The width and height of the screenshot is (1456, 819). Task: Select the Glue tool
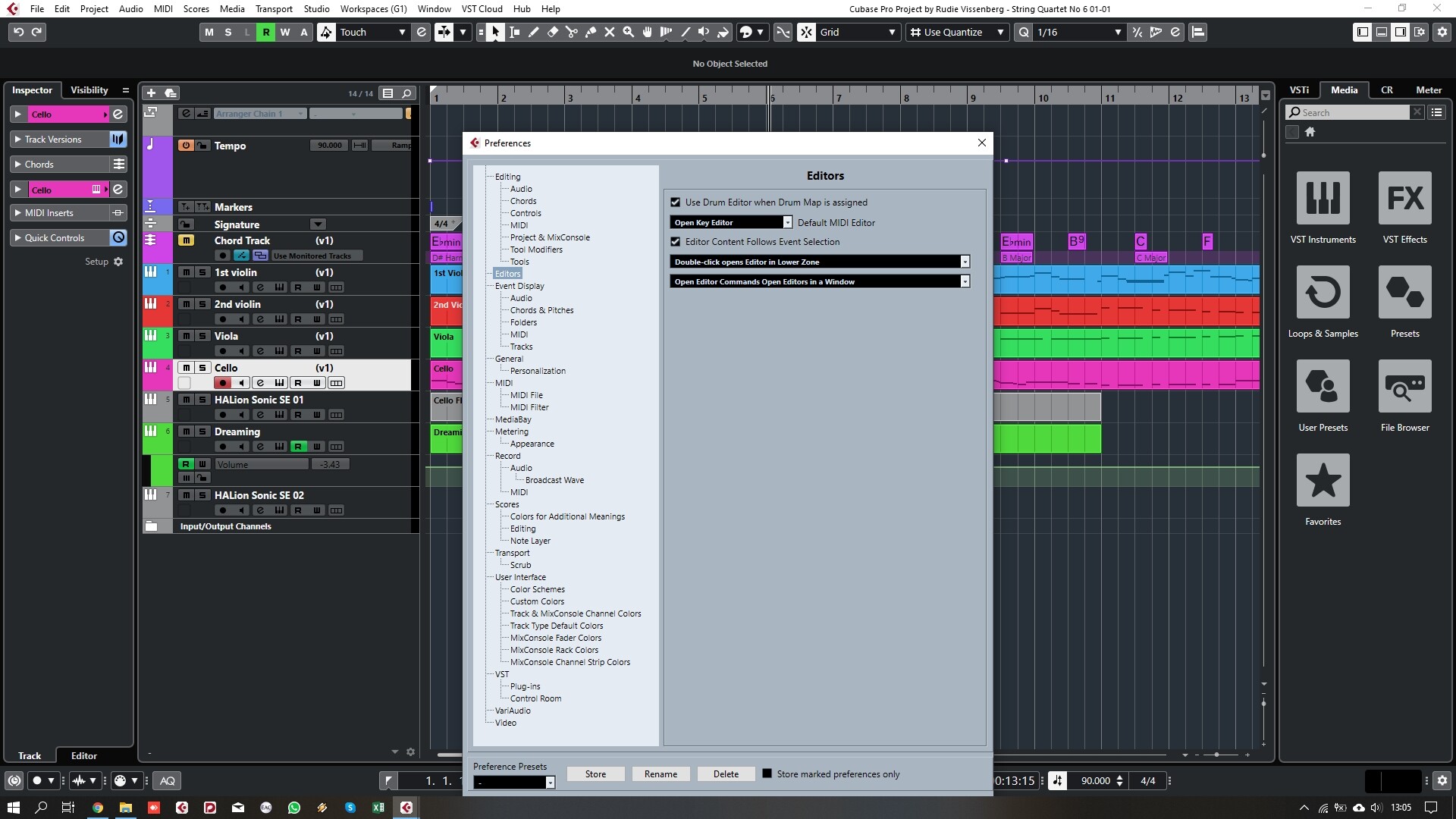point(591,32)
